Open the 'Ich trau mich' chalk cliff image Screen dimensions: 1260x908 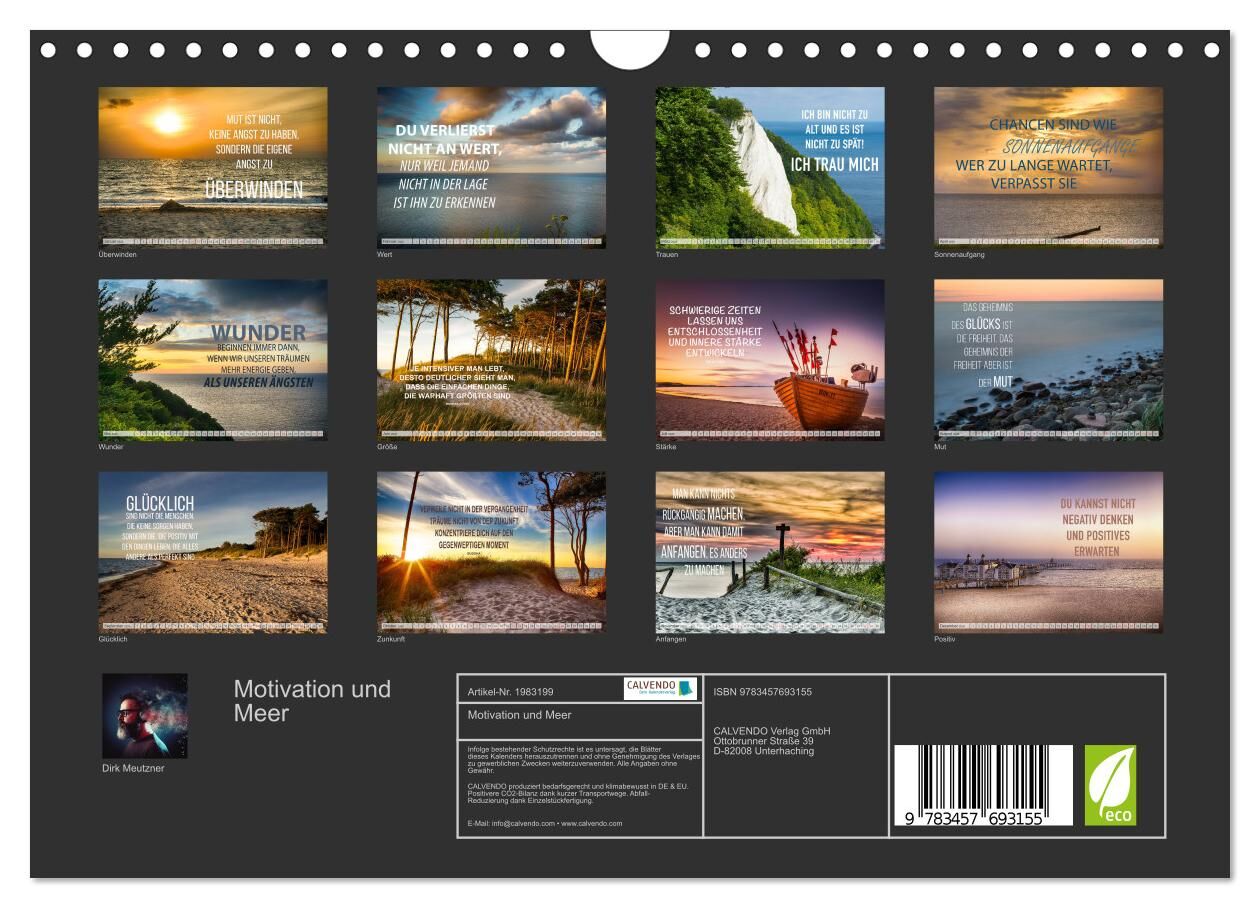click(770, 167)
